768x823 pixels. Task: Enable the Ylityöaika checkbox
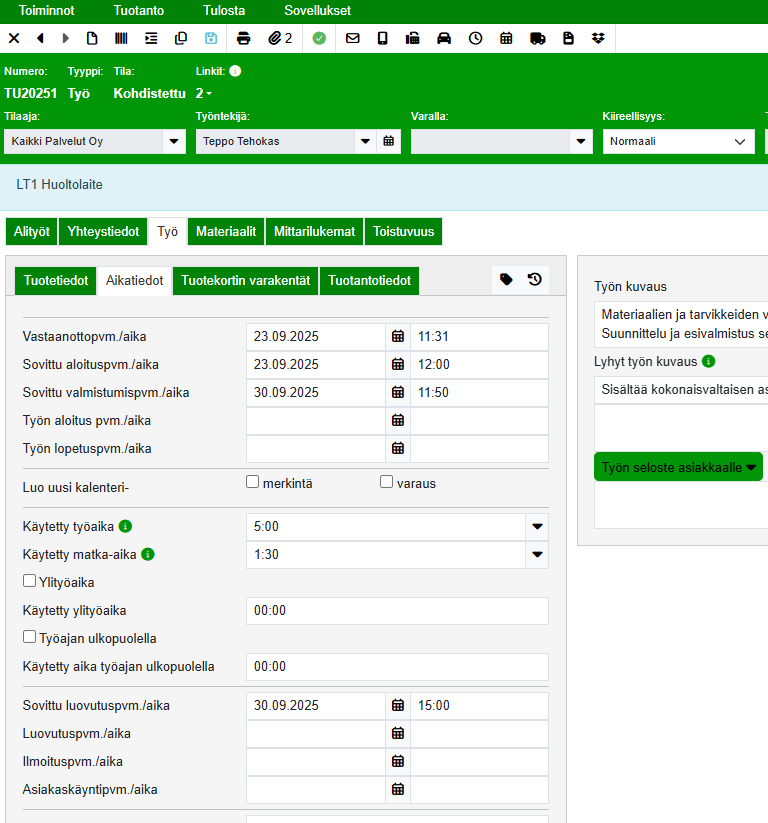click(30, 581)
